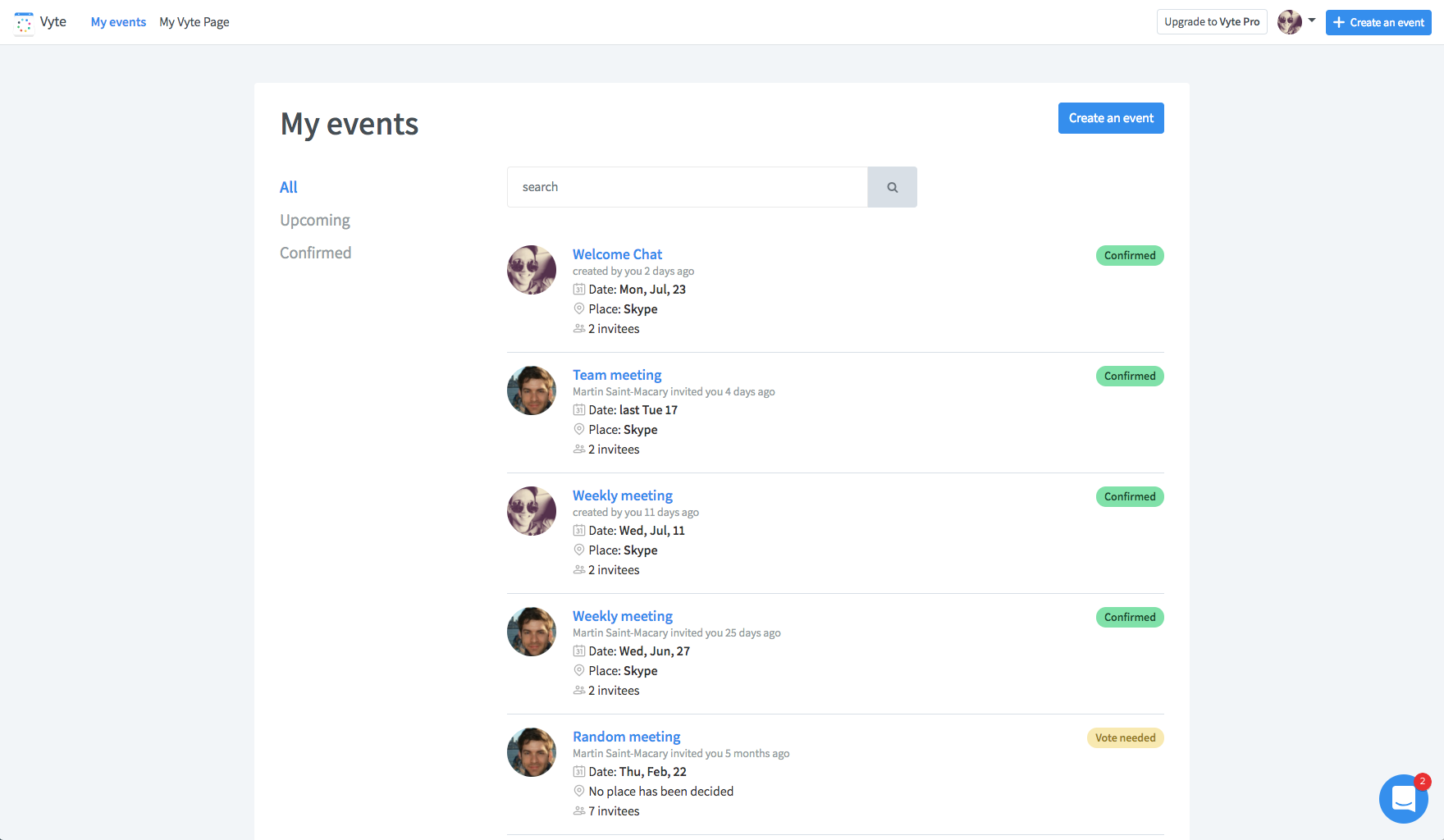Click the Vyte logo icon
Viewport: 1444px width, 840px height.
tap(24, 23)
